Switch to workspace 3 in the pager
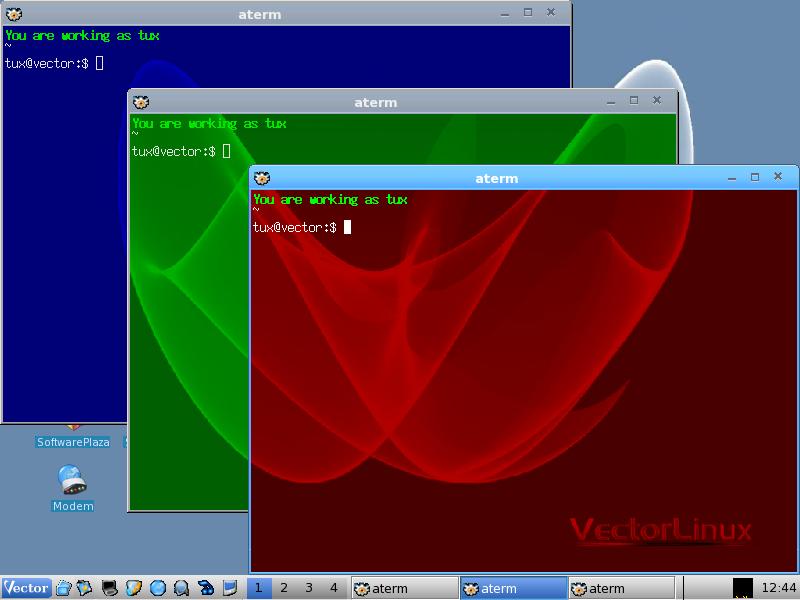This screenshot has height=600, width=800. [309, 588]
